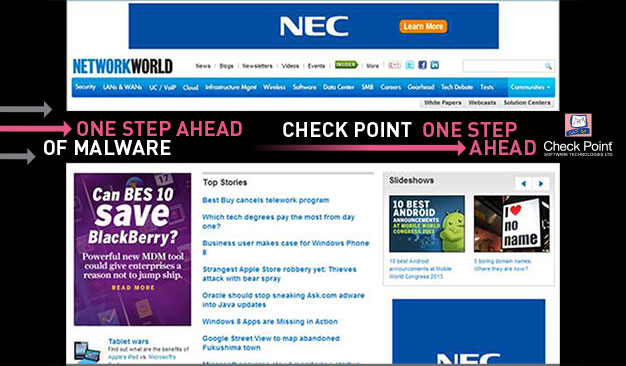
Task: Select the Tech Debate nav tab
Action: 457,87
